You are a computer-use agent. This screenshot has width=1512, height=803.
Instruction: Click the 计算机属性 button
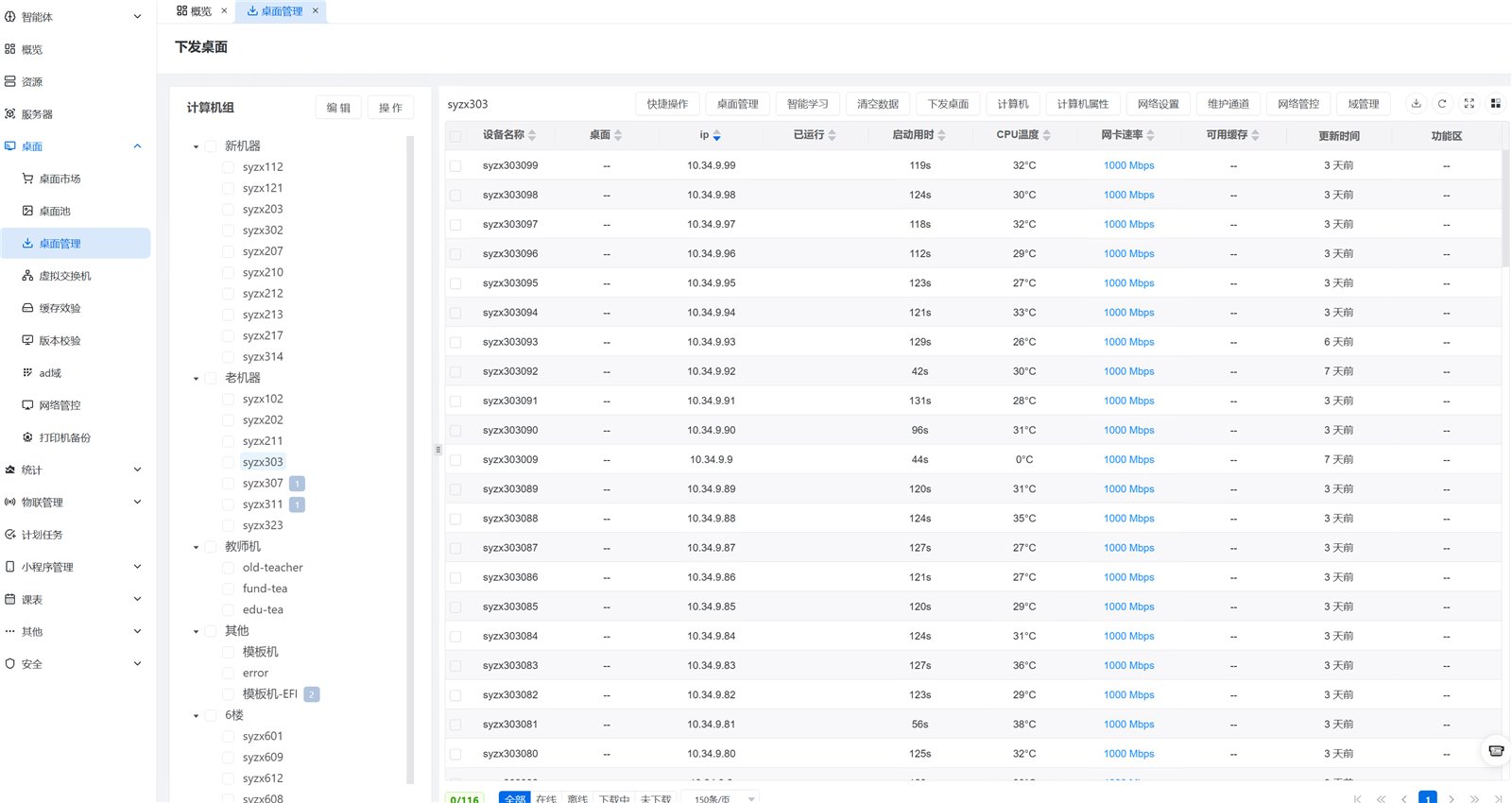[1083, 104]
